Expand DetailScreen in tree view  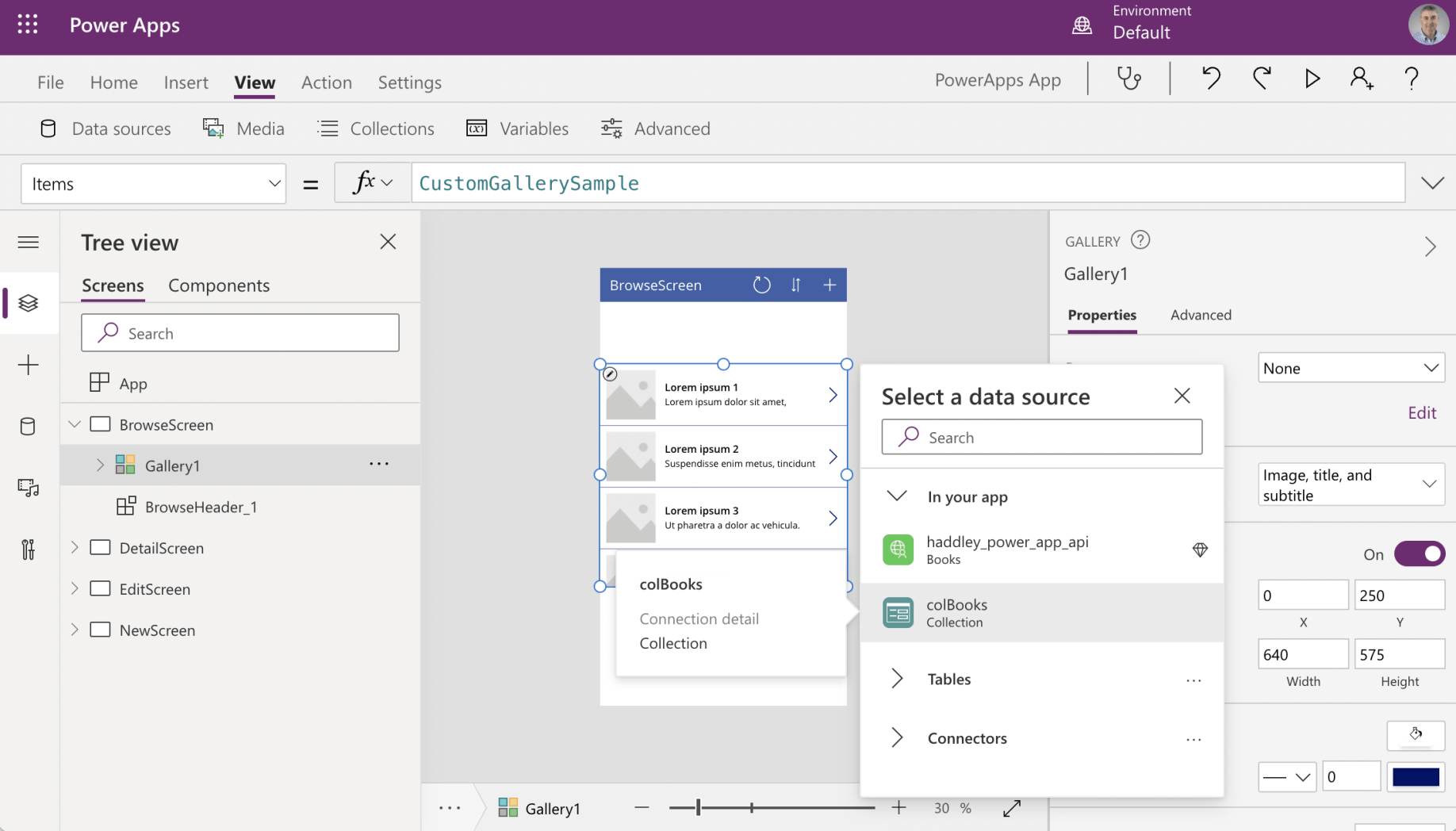(75, 548)
